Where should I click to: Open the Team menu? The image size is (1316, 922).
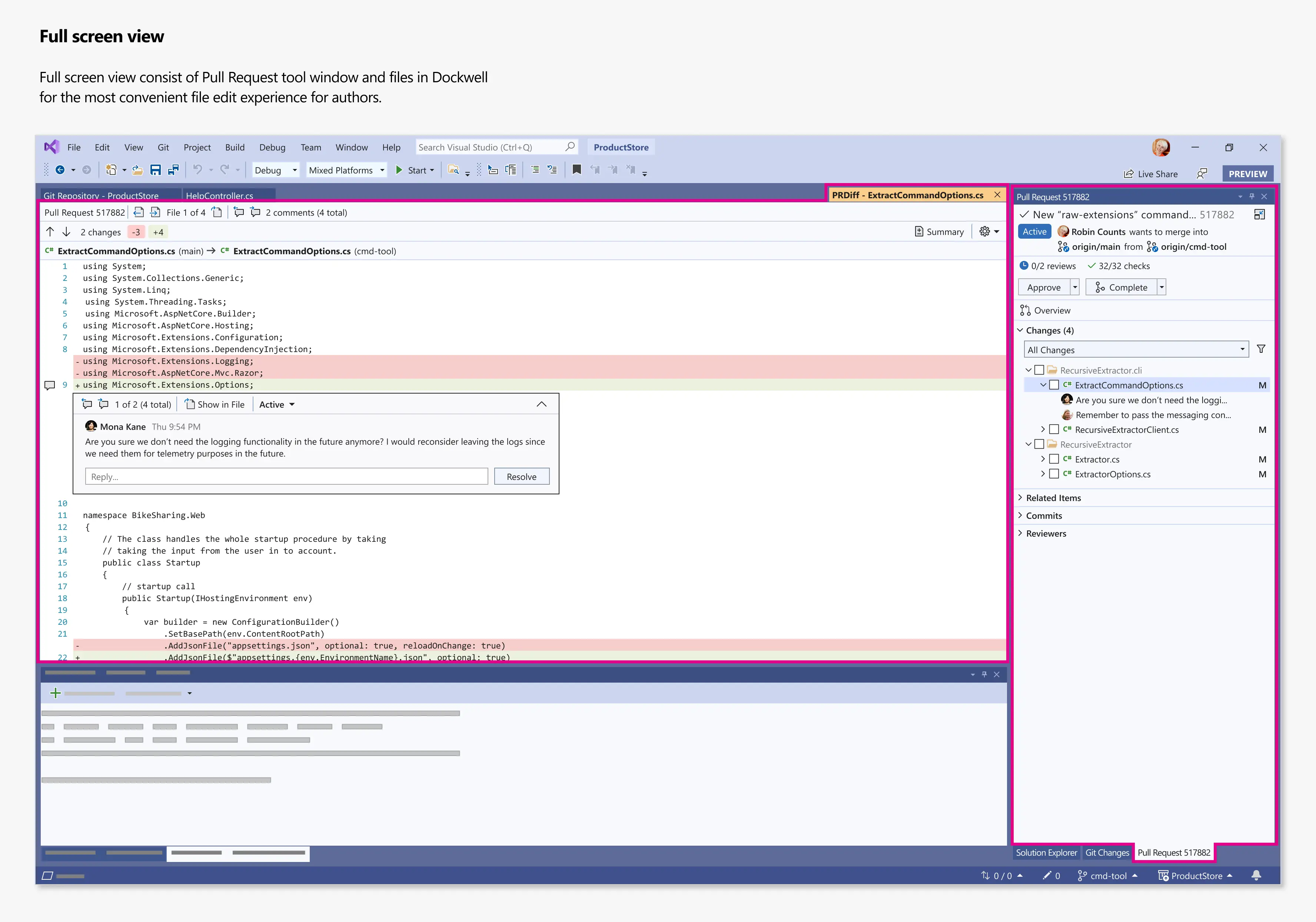[x=310, y=147]
